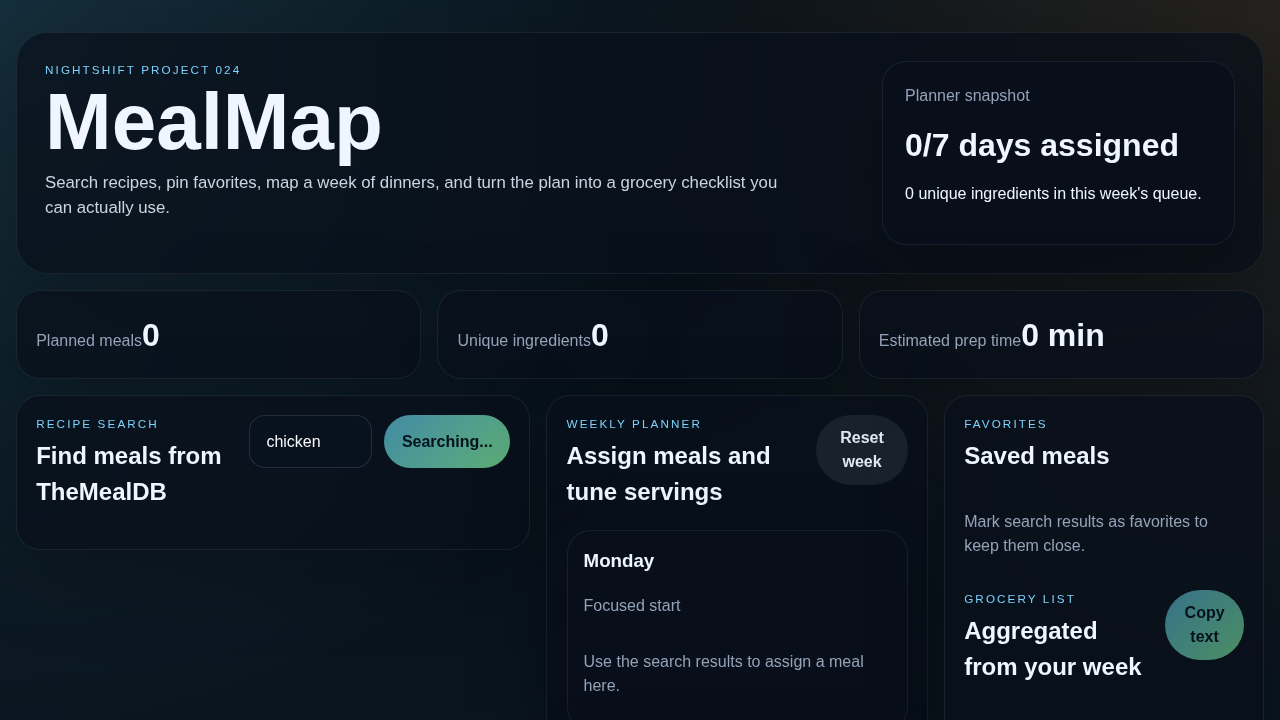Open the Planner snapshot card
The image size is (1280, 720).
point(1058,152)
